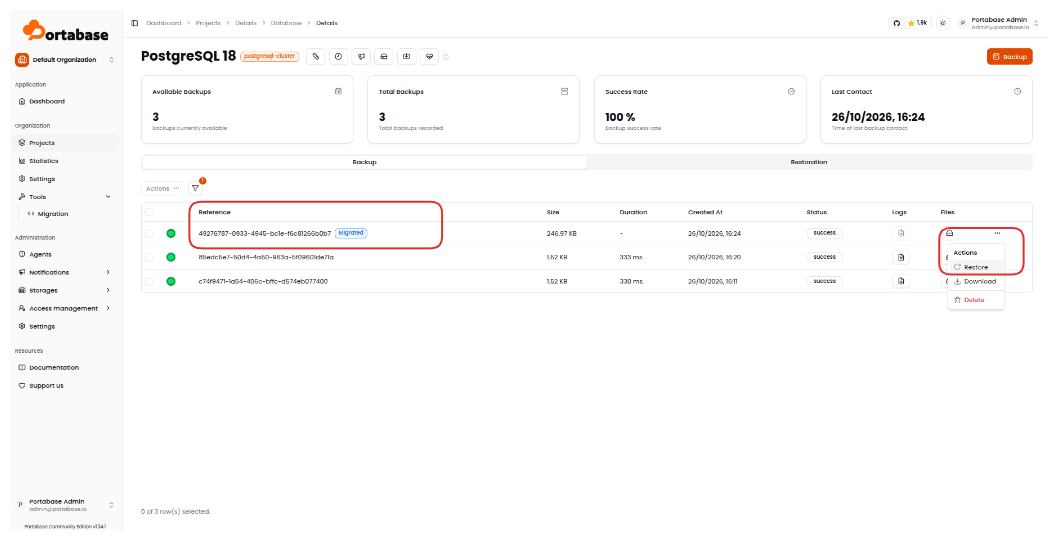
Task: Open Statistics in the sidebar
Action: [x=65, y=161]
